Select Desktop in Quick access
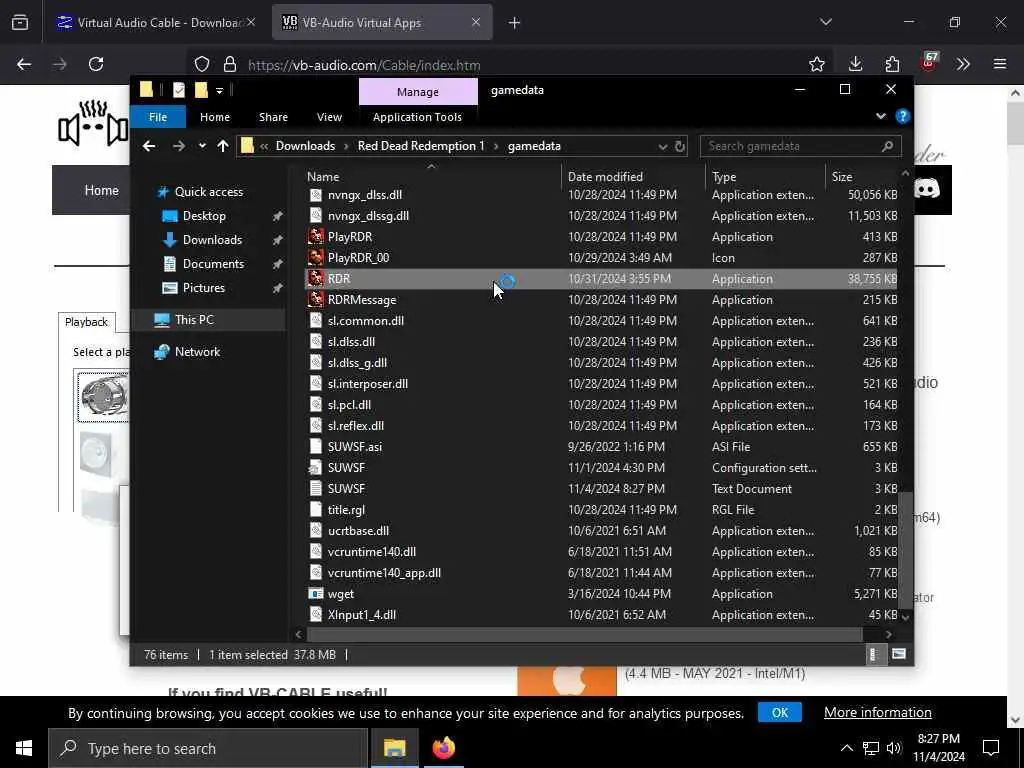This screenshot has height=768, width=1024. pos(204,216)
